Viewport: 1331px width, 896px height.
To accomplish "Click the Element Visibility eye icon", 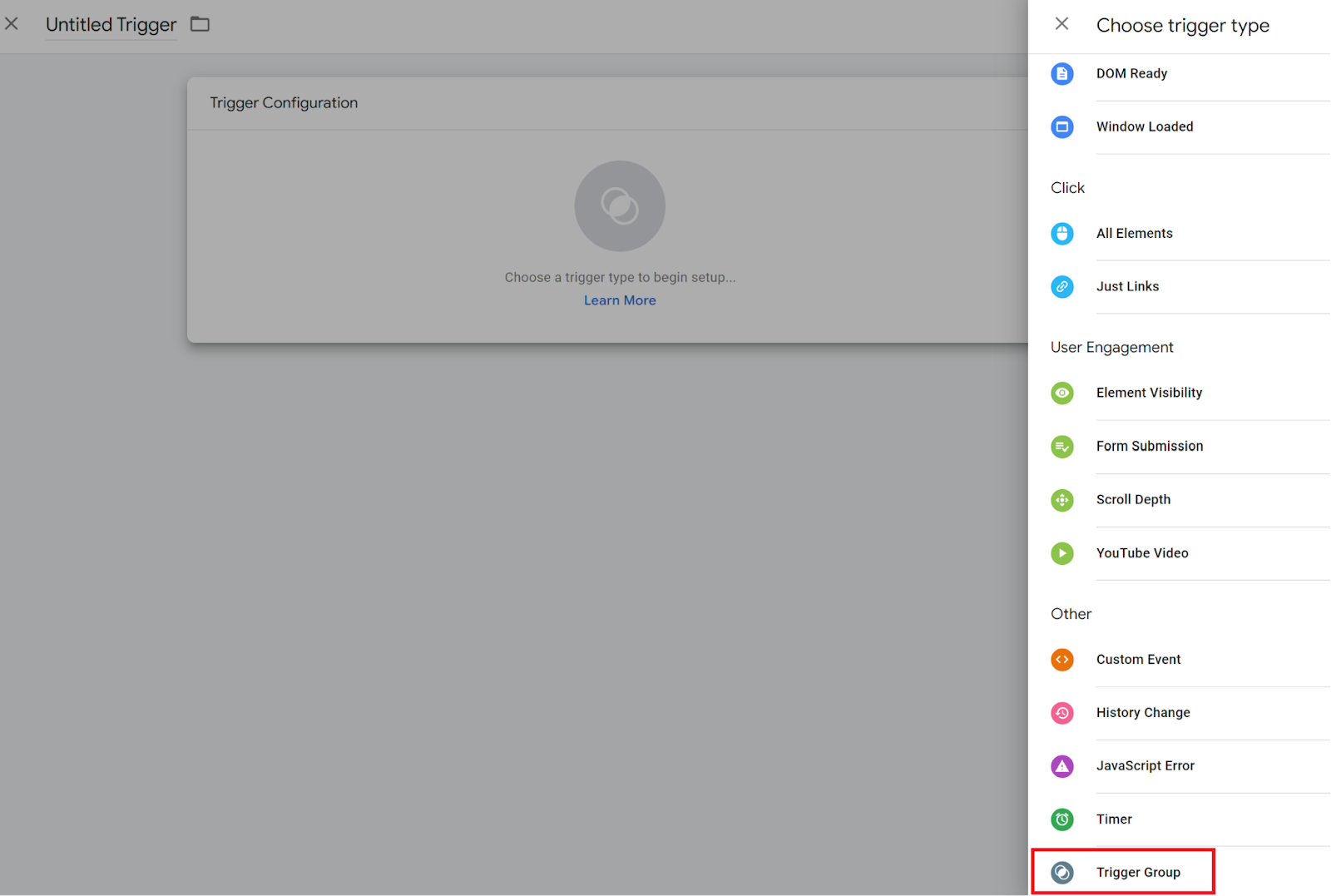I will 1061,393.
